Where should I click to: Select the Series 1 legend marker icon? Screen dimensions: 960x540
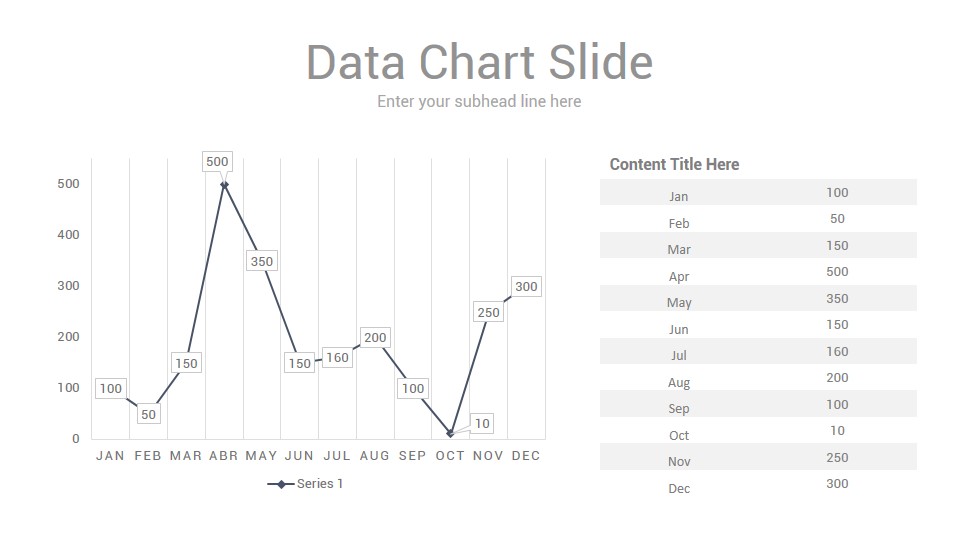tap(281, 484)
